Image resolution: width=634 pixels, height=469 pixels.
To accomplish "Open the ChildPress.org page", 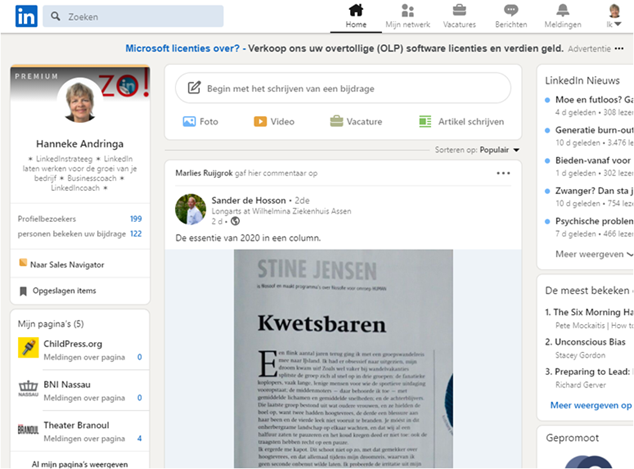I will click(x=73, y=343).
